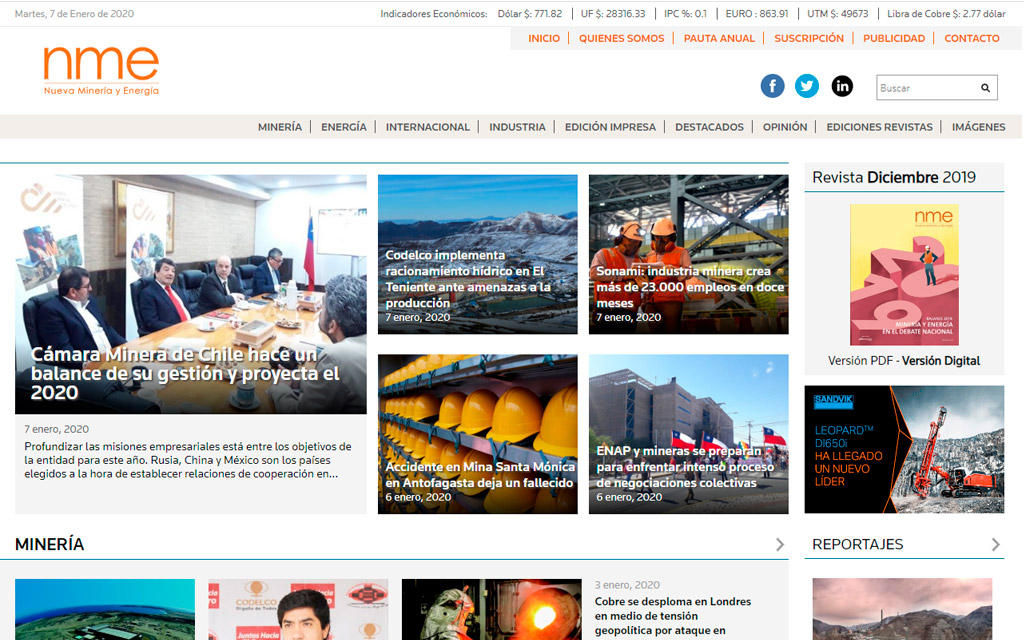
Task: Click the Profundizar las misiones empresariales summary text
Action: pos(188,460)
